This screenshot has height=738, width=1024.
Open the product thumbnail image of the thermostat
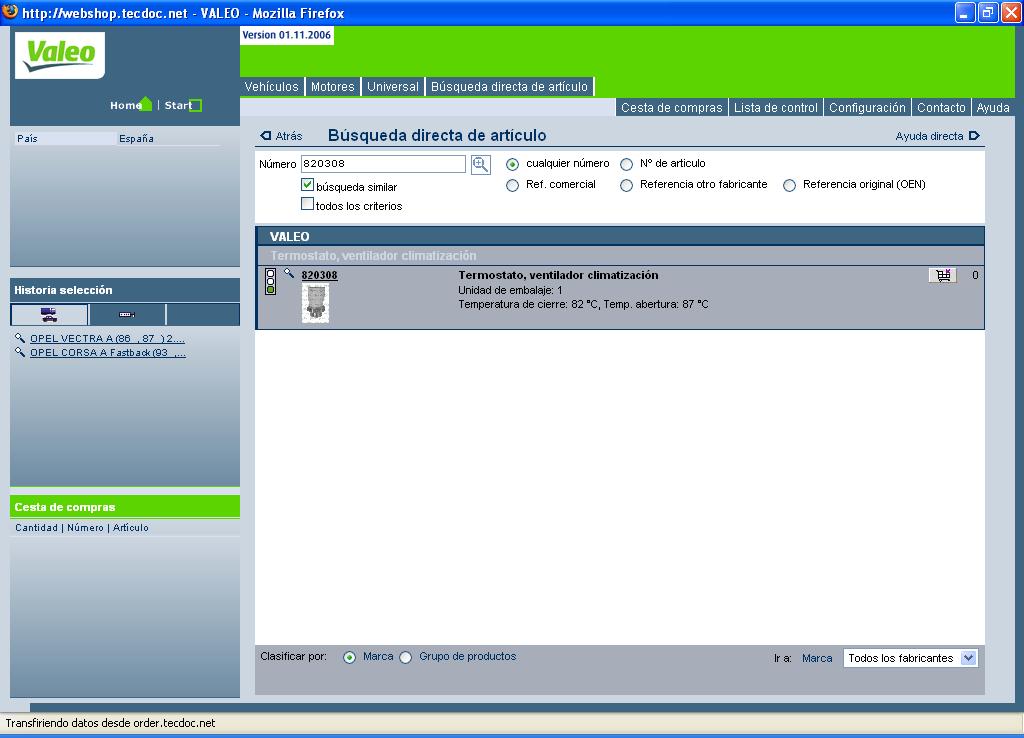315,302
